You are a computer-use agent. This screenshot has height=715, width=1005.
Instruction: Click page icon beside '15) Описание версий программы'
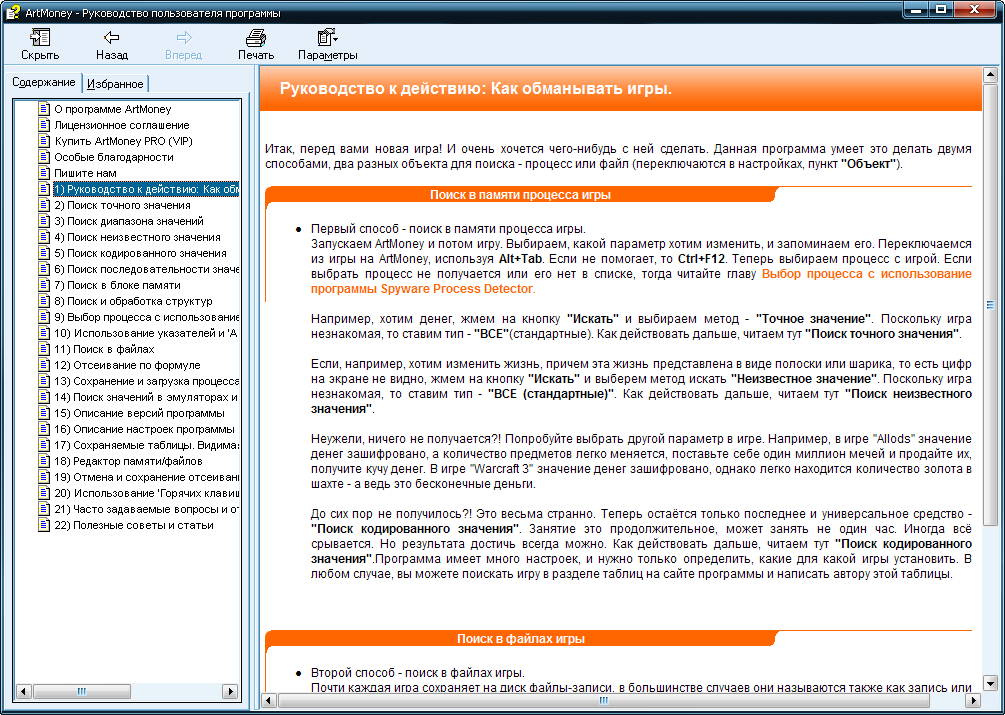(x=44, y=413)
